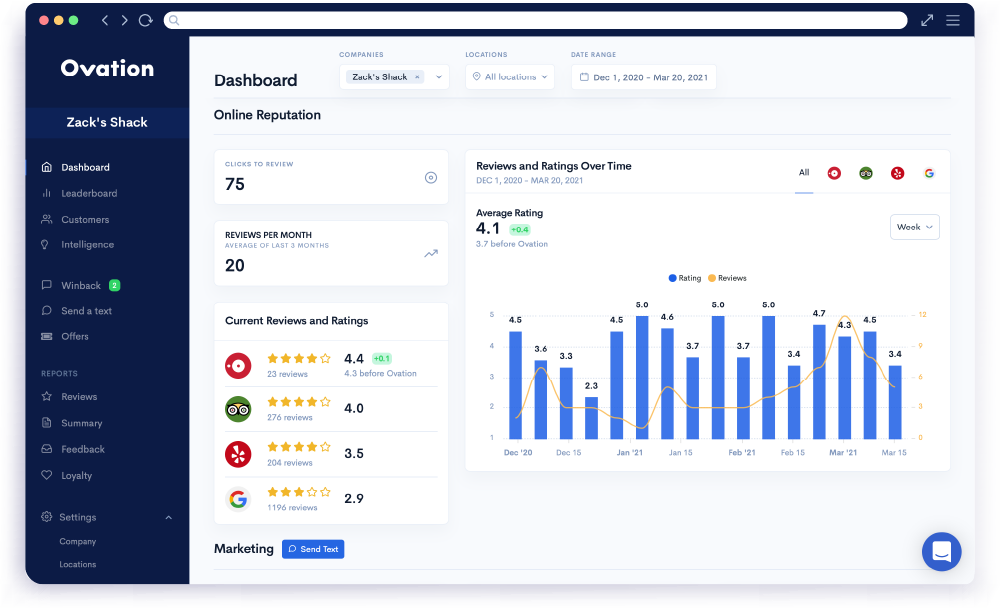Click the 276 reviews text
The height and width of the screenshot is (608, 1000).
(290, 417)
